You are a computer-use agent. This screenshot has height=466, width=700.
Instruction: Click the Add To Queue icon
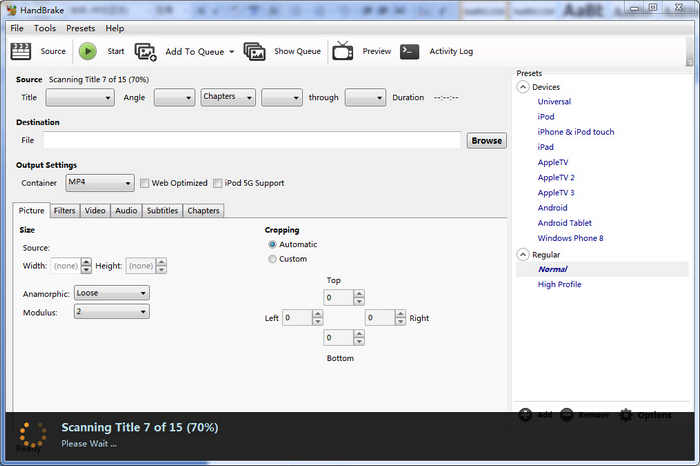tap(146, 52)
